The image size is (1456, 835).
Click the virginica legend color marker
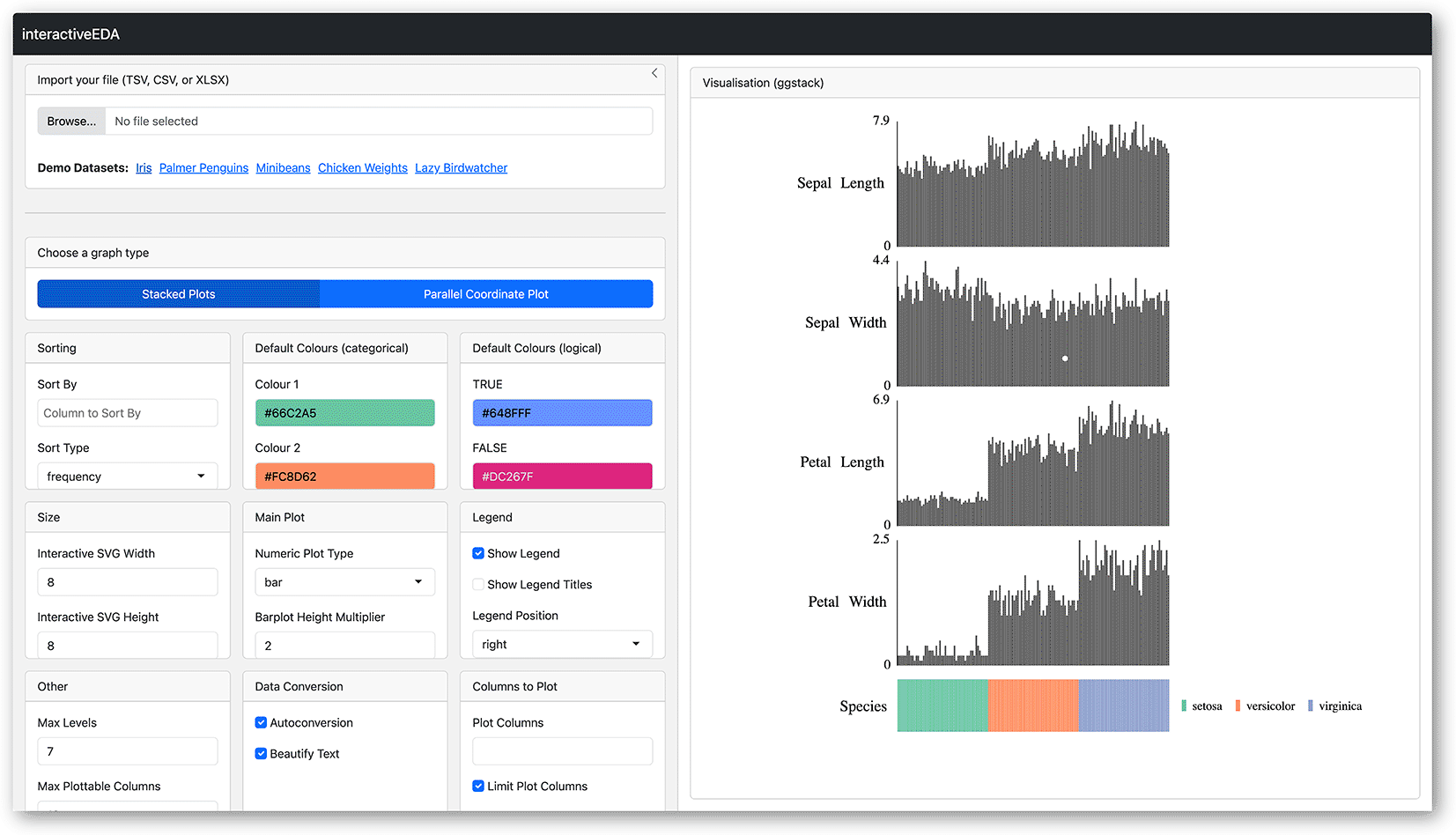1311,706
